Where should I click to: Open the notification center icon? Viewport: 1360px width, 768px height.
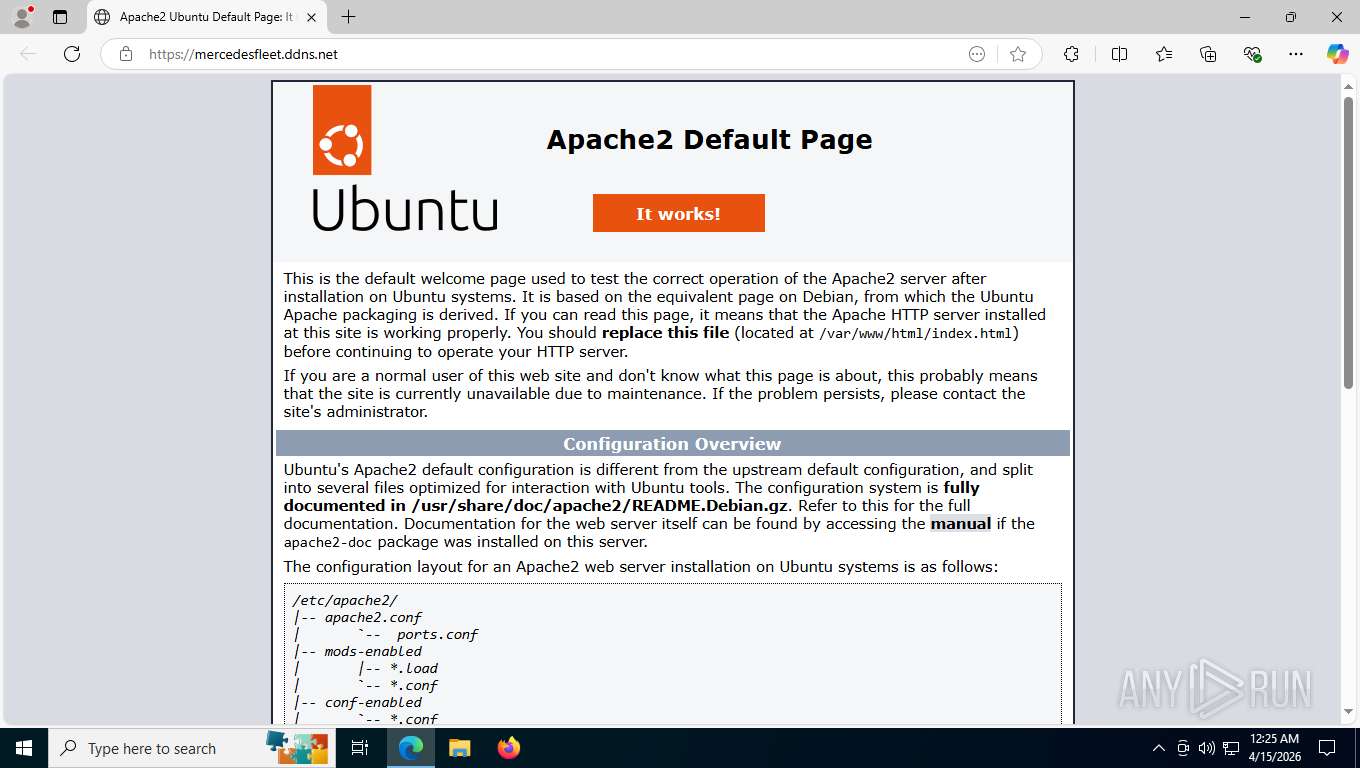1327,748
